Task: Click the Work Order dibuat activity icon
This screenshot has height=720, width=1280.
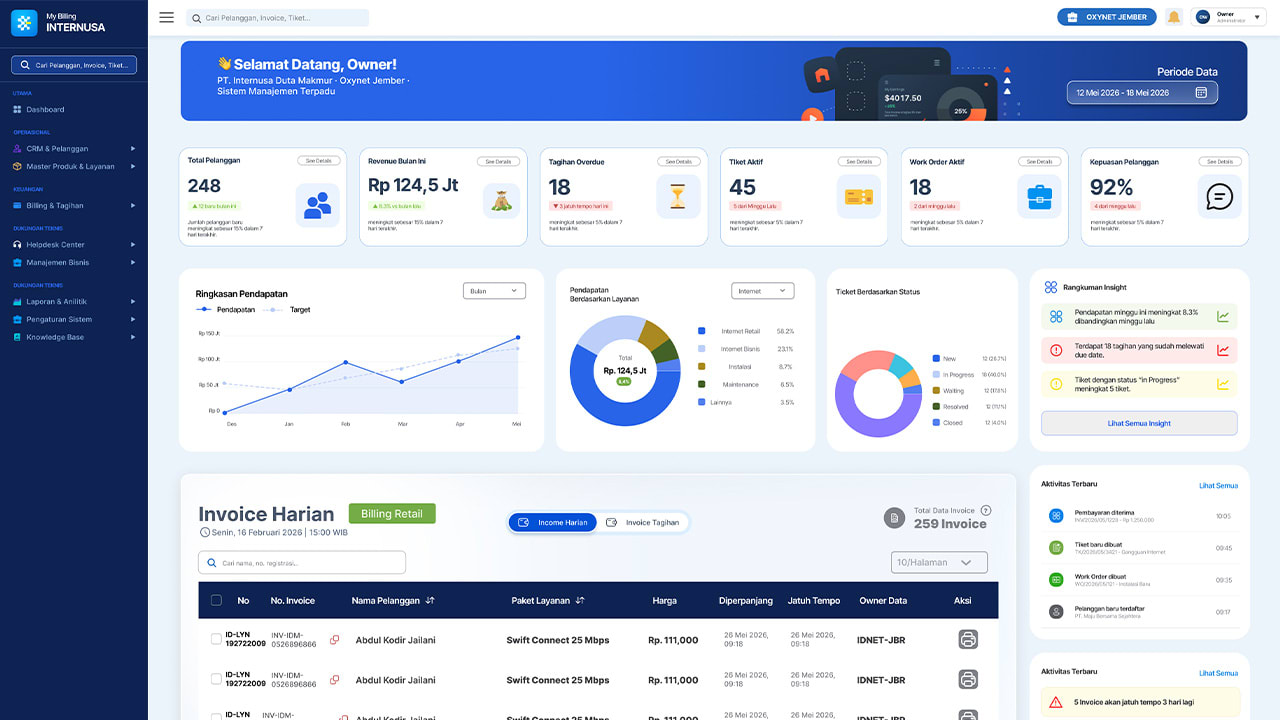Action: 1056,580
